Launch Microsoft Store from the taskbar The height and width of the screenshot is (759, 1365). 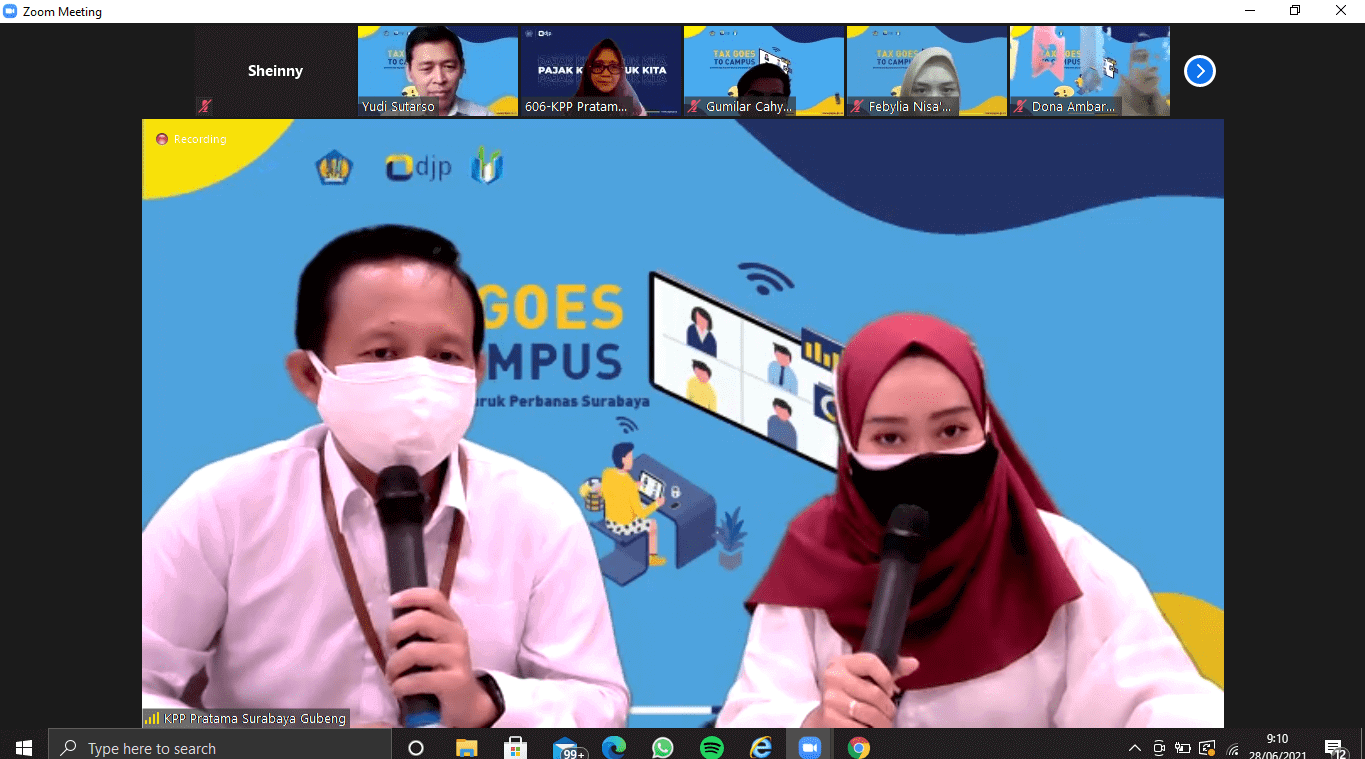[x=516, y=747]
